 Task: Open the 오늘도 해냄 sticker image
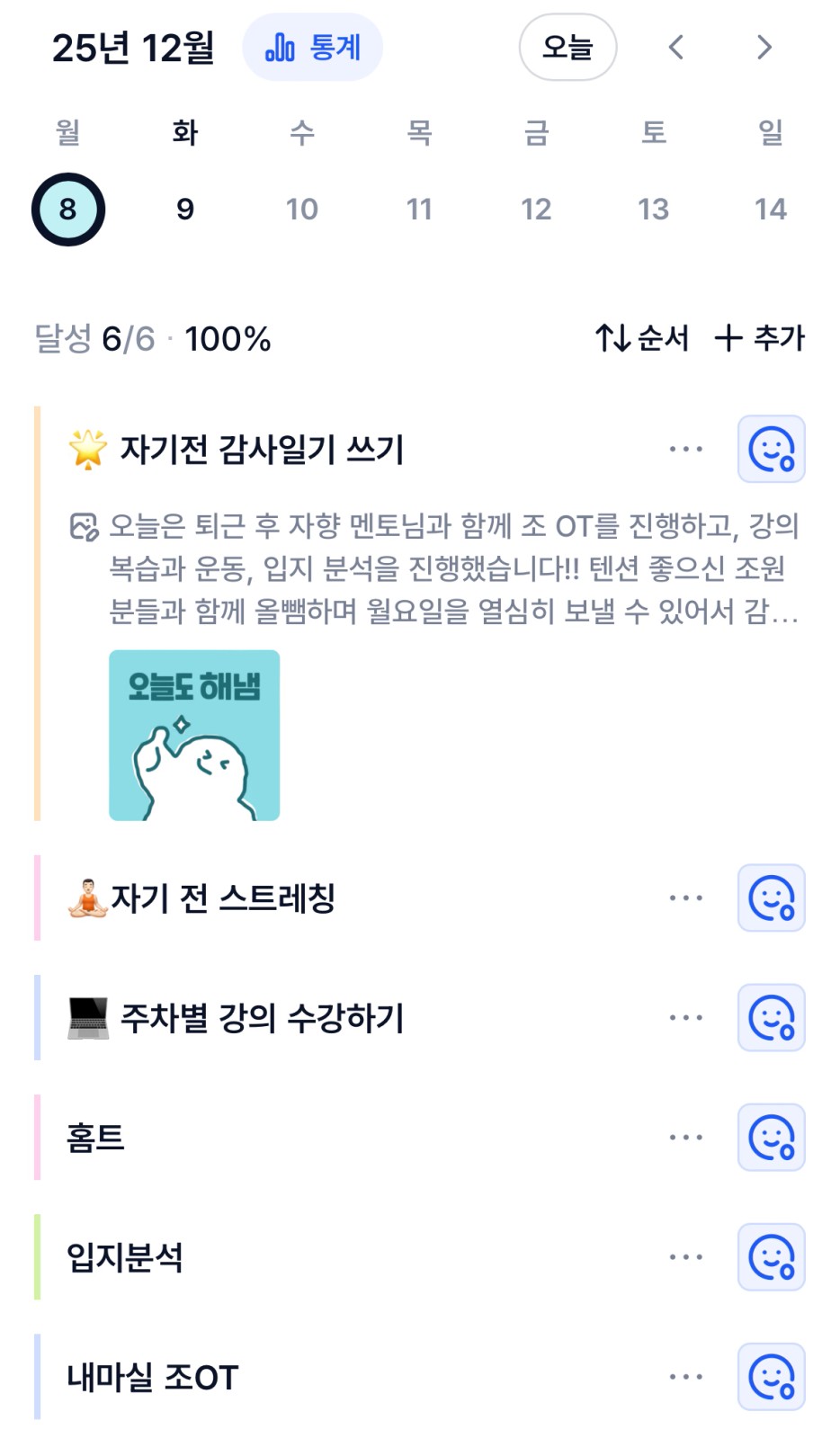(194, 735)
